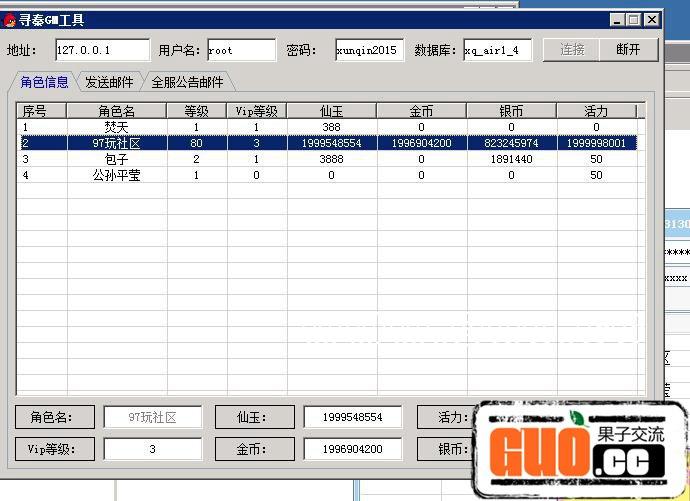Click the Vip等级 column header
Viewport: 690px width, 501px height.
[x=257, y=111]
